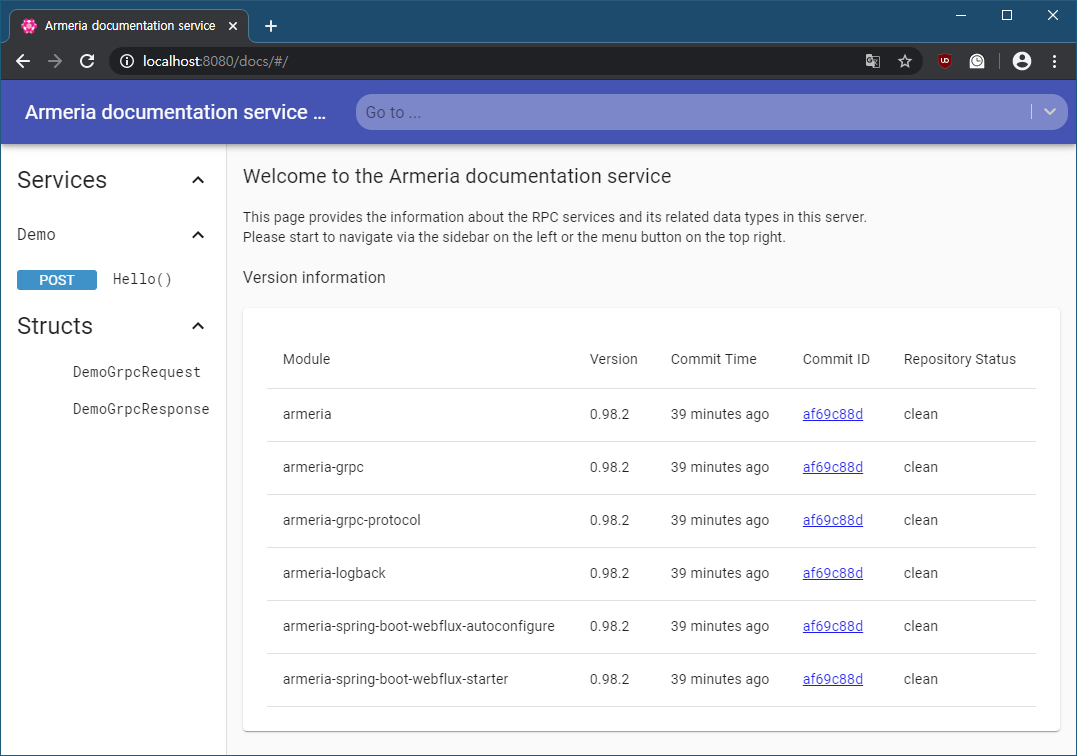Click the Welcome to the Armeria heading
Image resolution: width=1077 pixels, height=756 pixels.
point(457,176)
